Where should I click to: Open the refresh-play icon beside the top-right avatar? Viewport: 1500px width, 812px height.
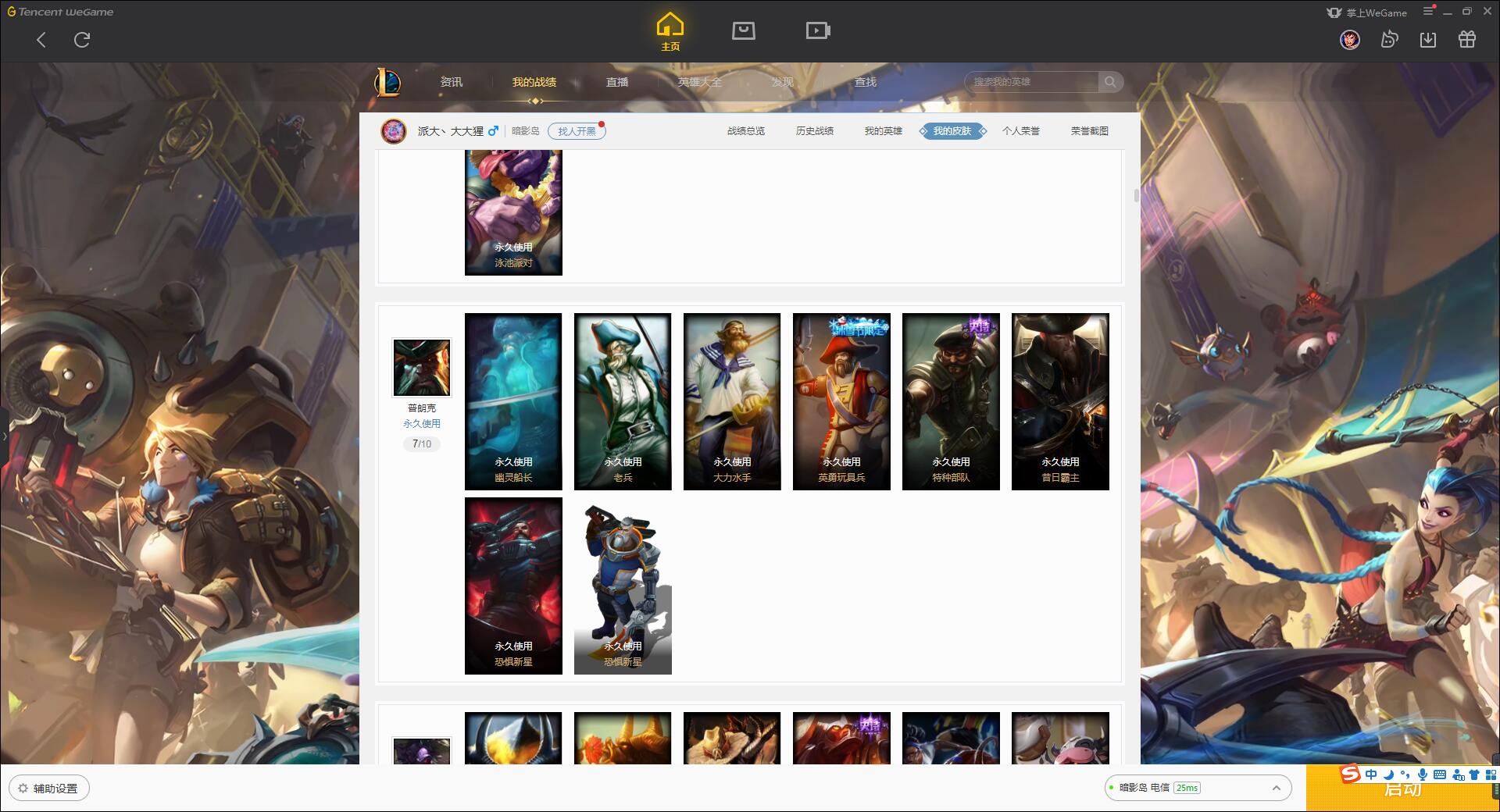pyautogui.click(x=1388, y=39)
